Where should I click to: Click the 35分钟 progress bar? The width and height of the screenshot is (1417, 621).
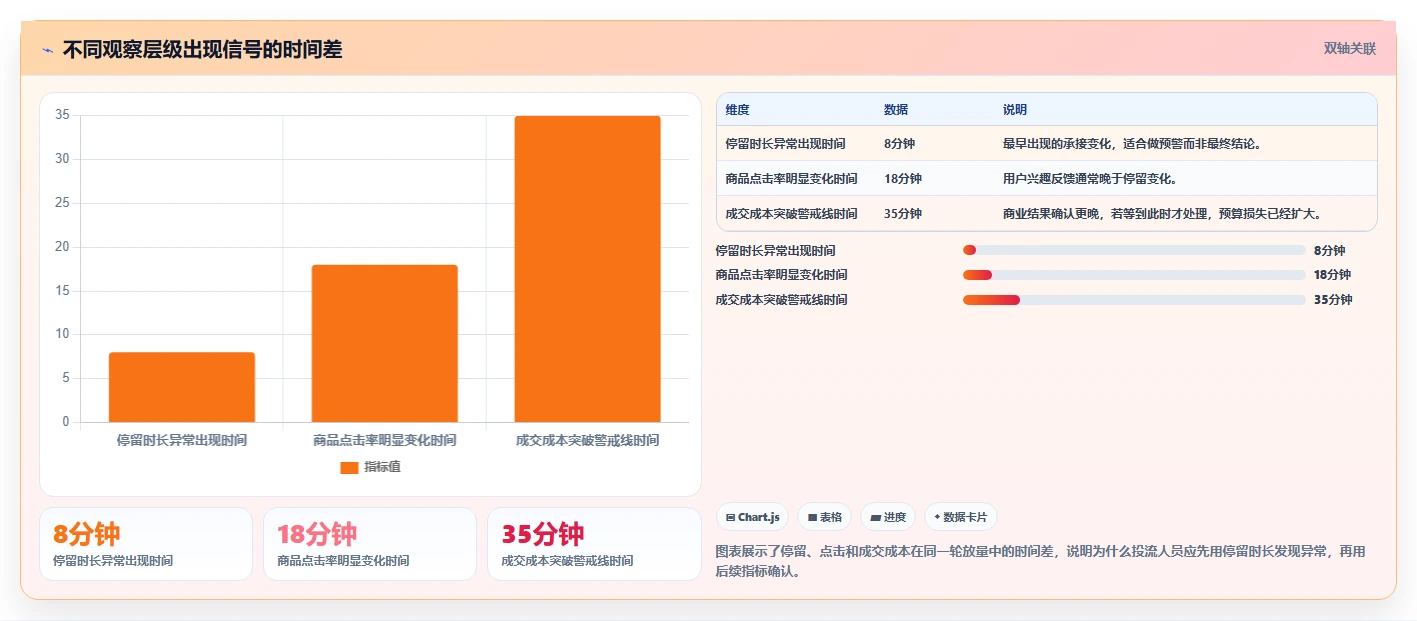[1134, 300]
